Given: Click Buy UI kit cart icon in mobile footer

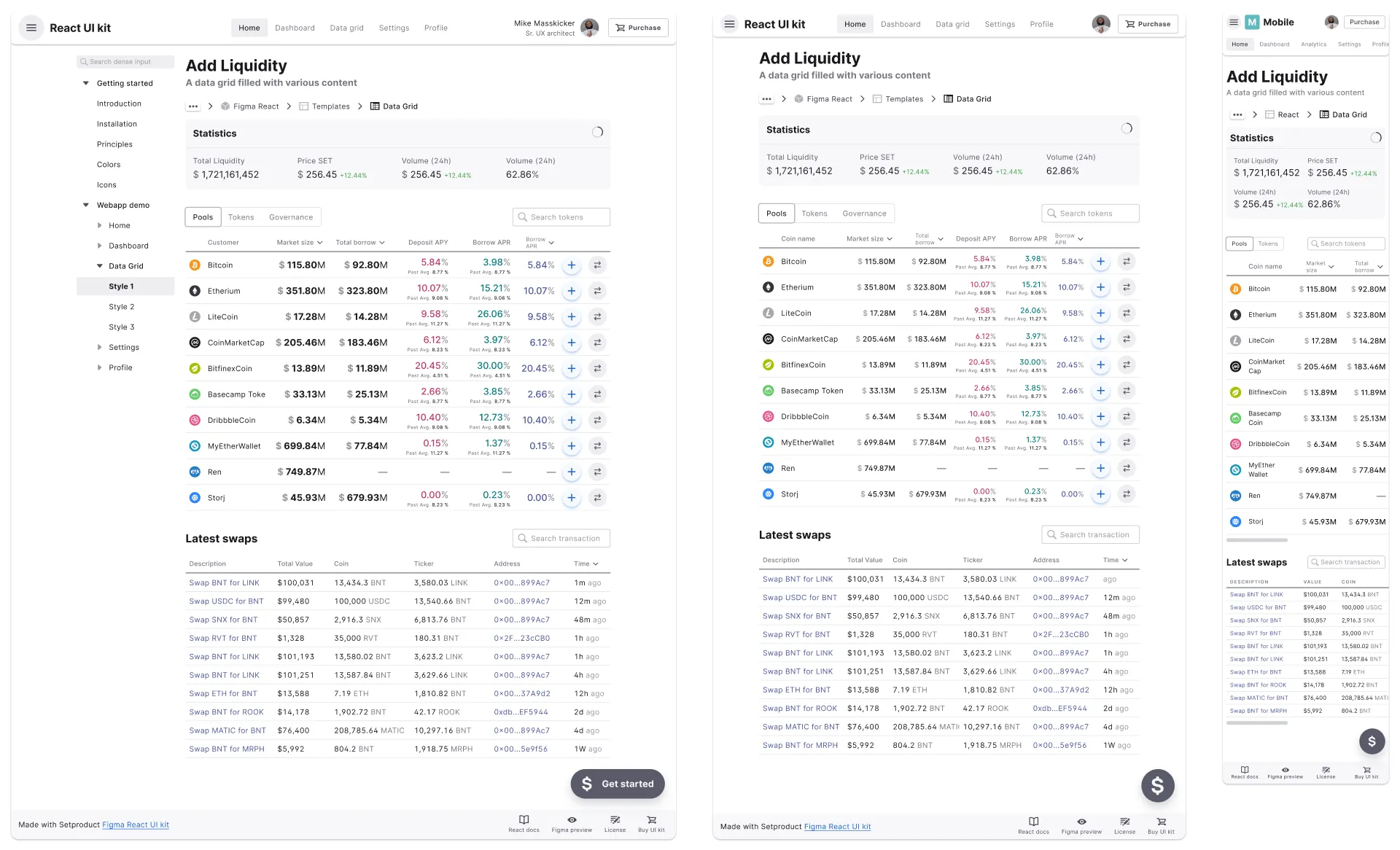Looking at the screenshot, I should (1366, 770).
